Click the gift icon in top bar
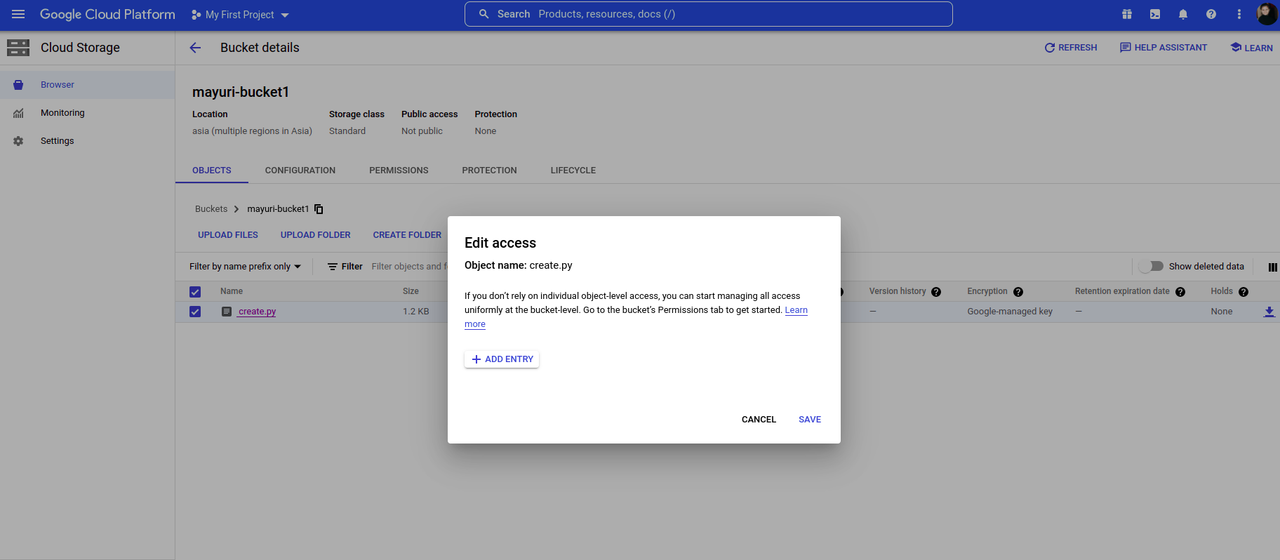This screenshot has height=560, width=1280. (1127, 15)
